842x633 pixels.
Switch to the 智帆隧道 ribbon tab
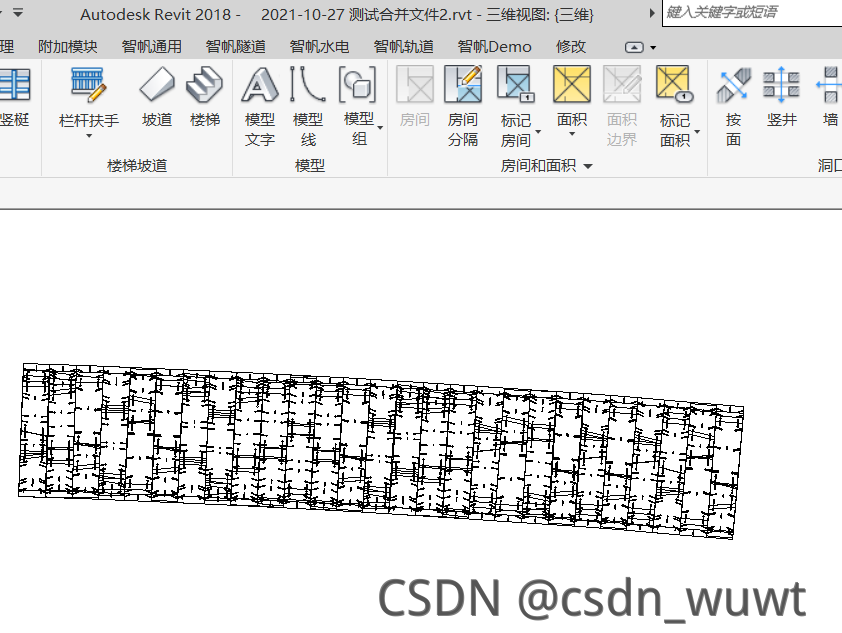point(234,46)
